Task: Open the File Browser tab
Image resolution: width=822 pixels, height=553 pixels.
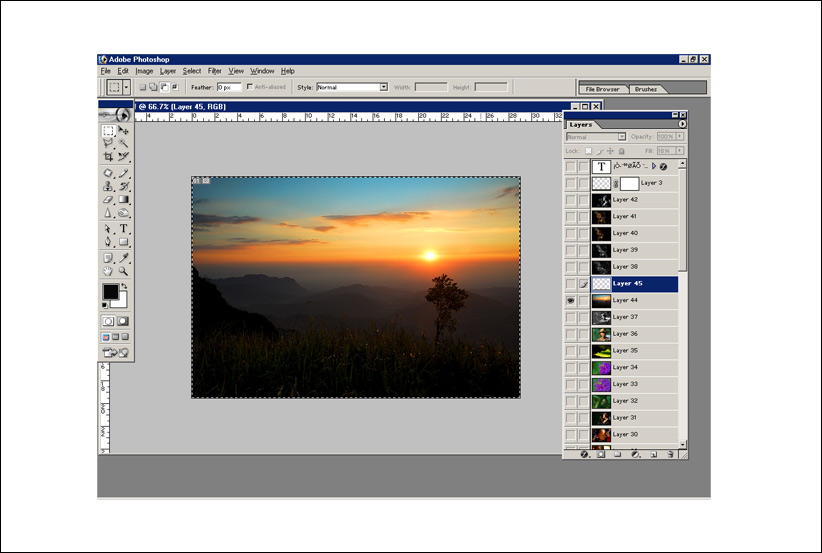Action: tap(604, 89)
